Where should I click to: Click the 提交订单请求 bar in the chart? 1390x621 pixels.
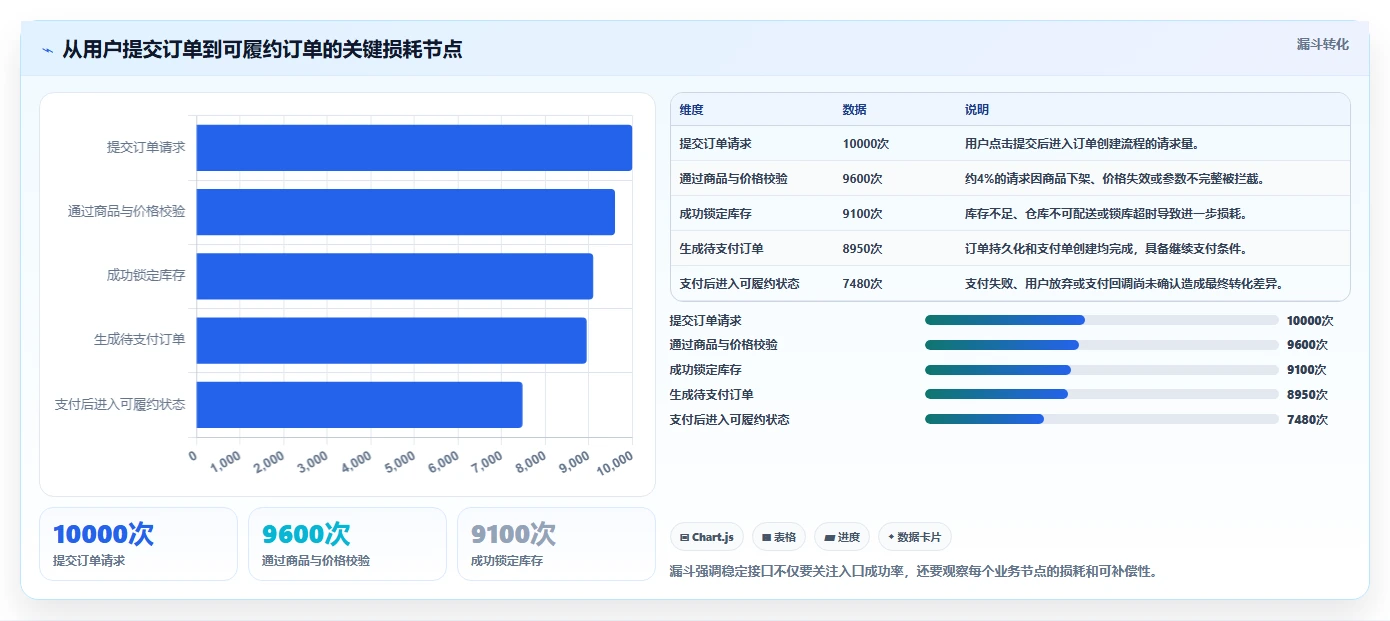pos(414,148)
